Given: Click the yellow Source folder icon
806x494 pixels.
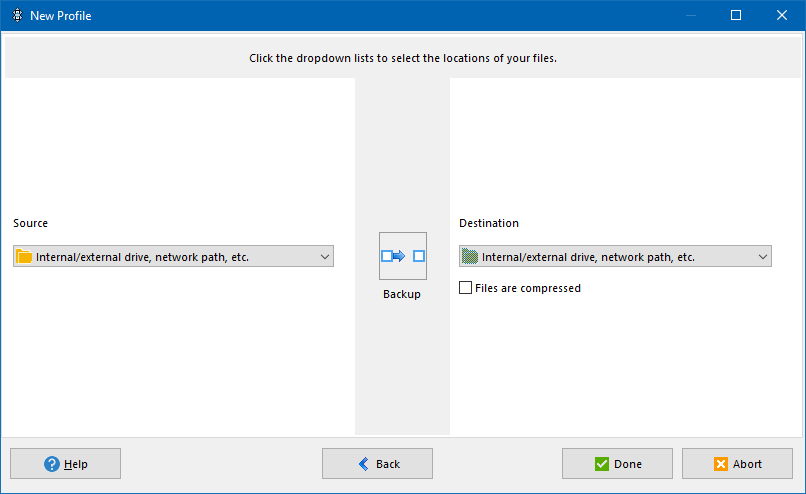Looking at the screenshot, I should 25,257.
